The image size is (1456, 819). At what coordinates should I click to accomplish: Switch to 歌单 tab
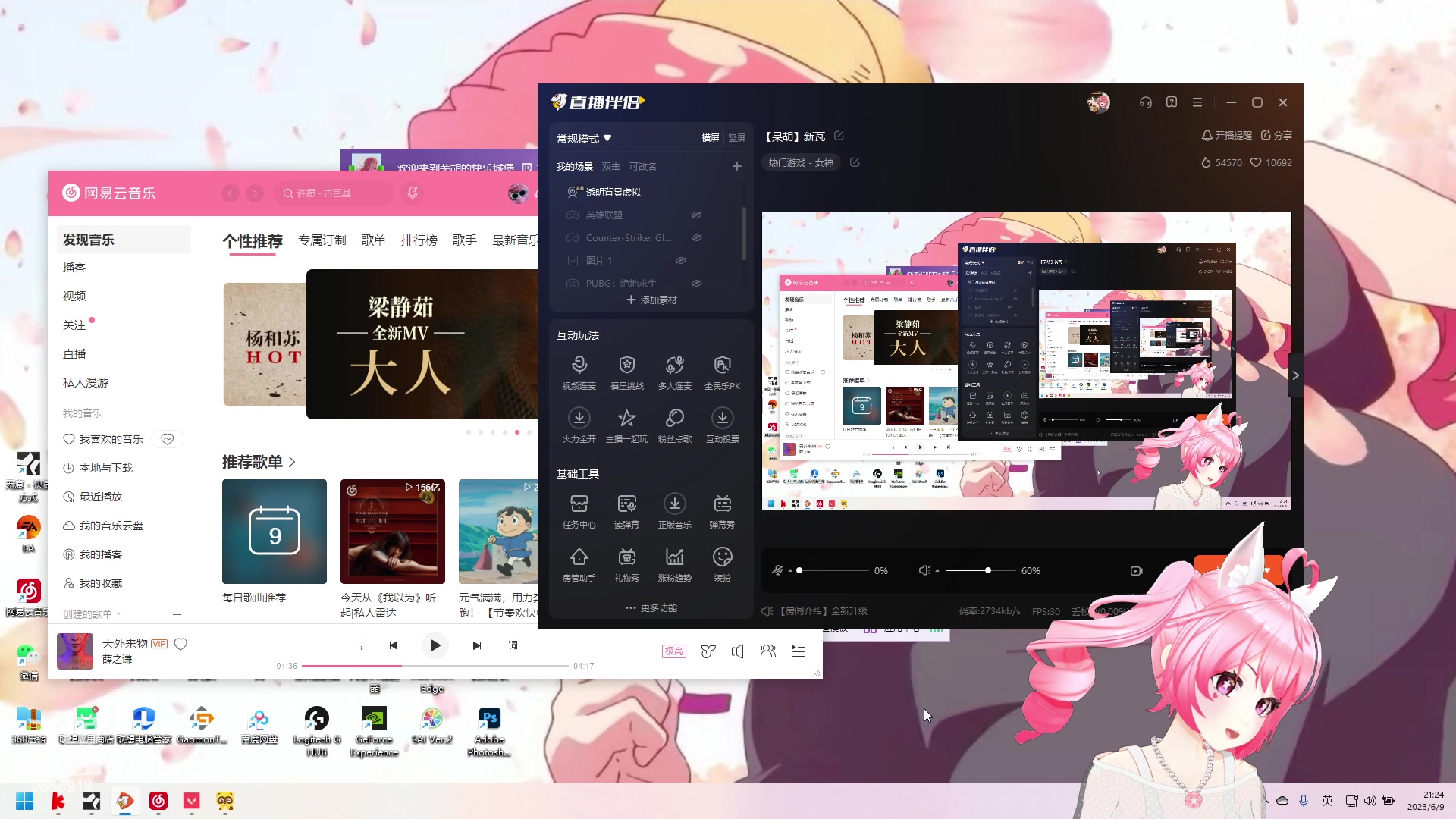click(374, 240)
